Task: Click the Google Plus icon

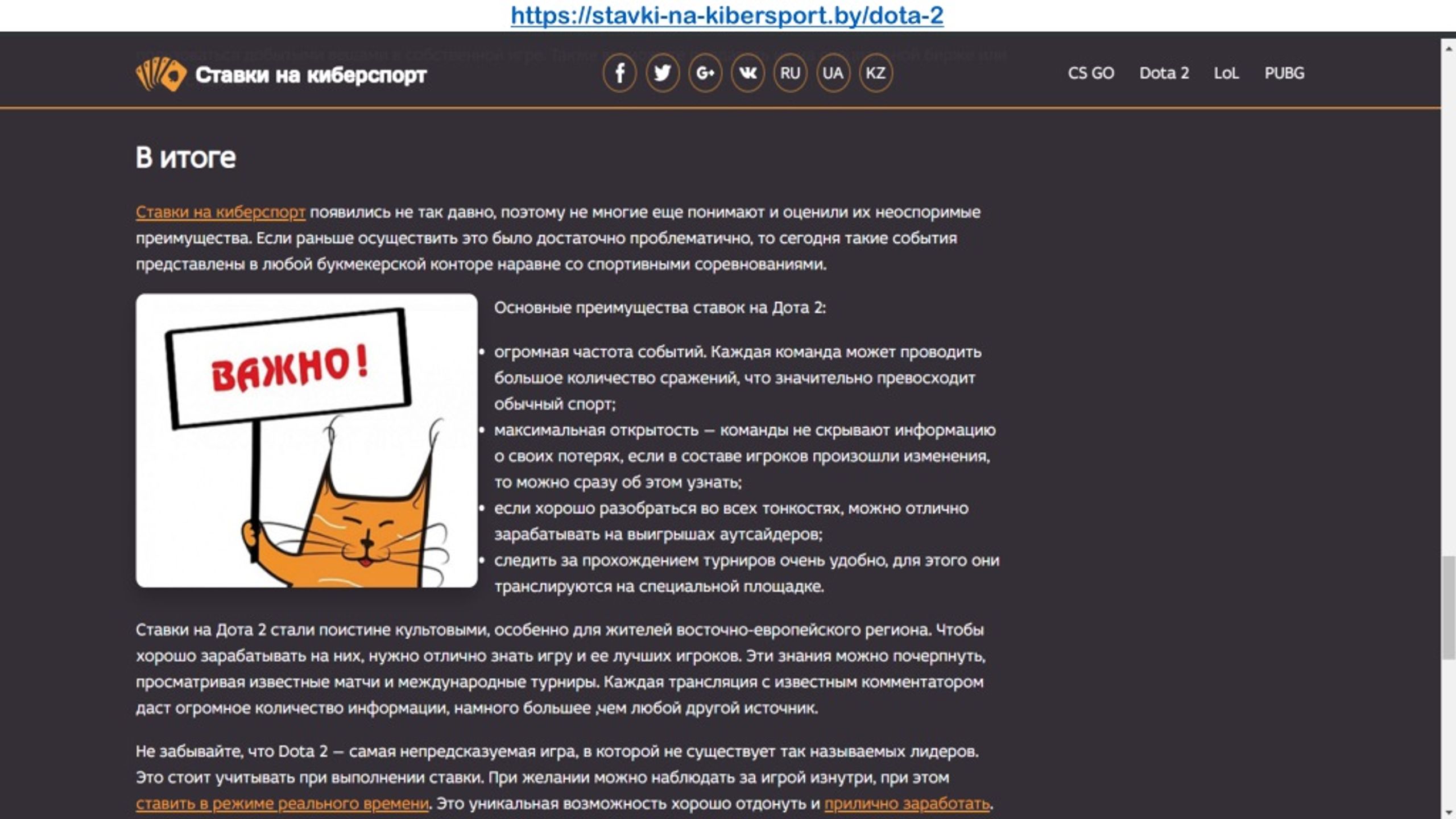Action: tap(705, 73)
